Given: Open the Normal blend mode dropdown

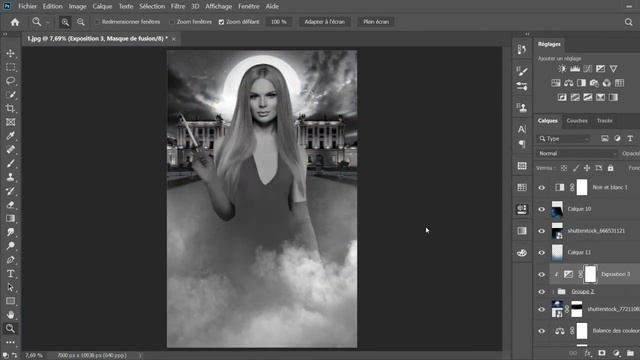Looking at the screenshot, I should pyautogui.click(x=577, y=153).
